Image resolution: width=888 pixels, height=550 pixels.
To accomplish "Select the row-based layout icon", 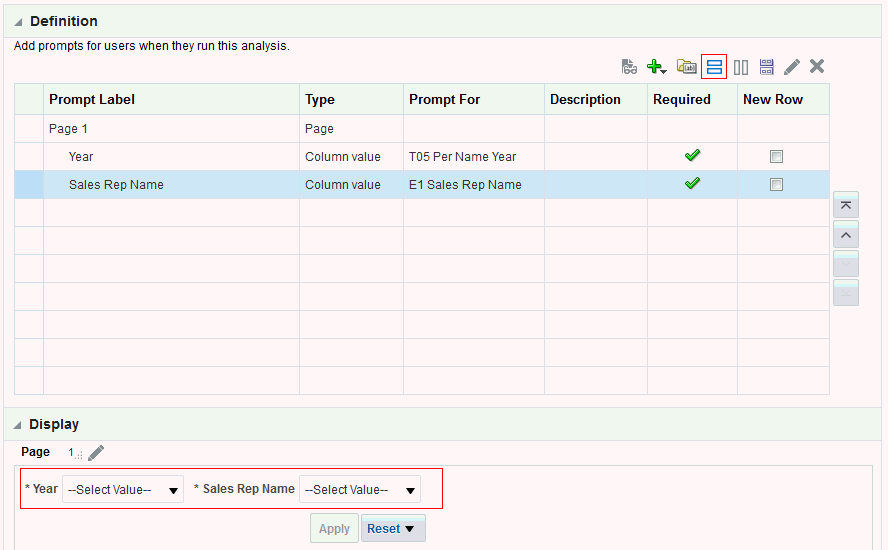I will click(x=714, y=67).
